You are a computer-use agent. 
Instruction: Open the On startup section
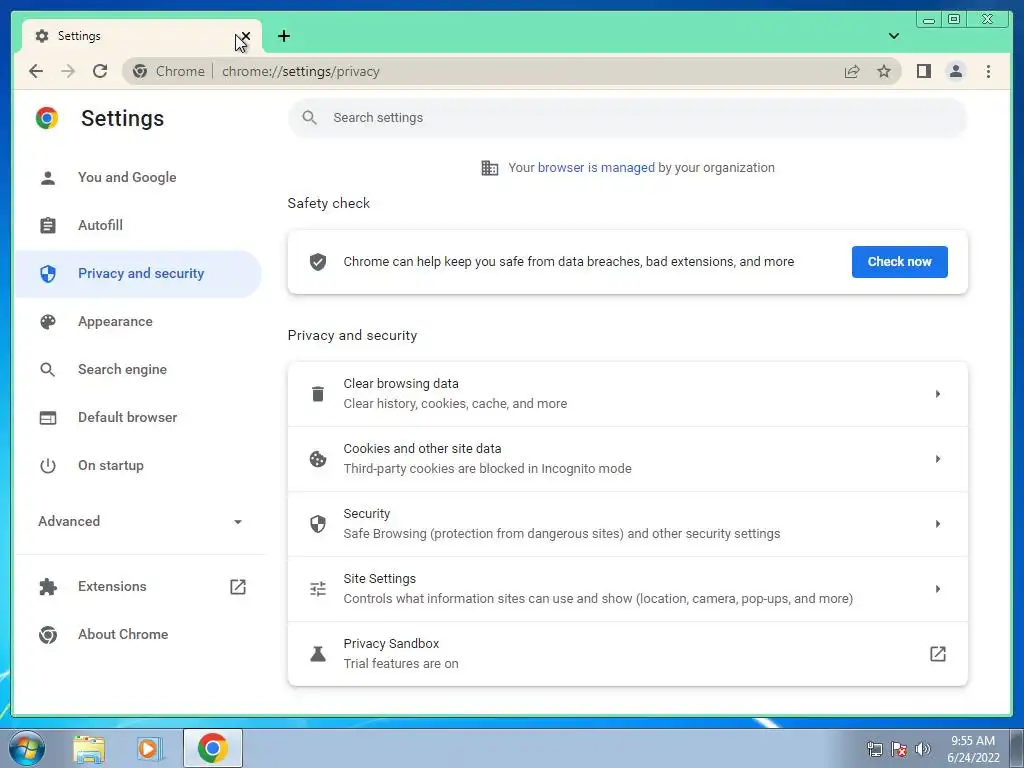point(138,466)
